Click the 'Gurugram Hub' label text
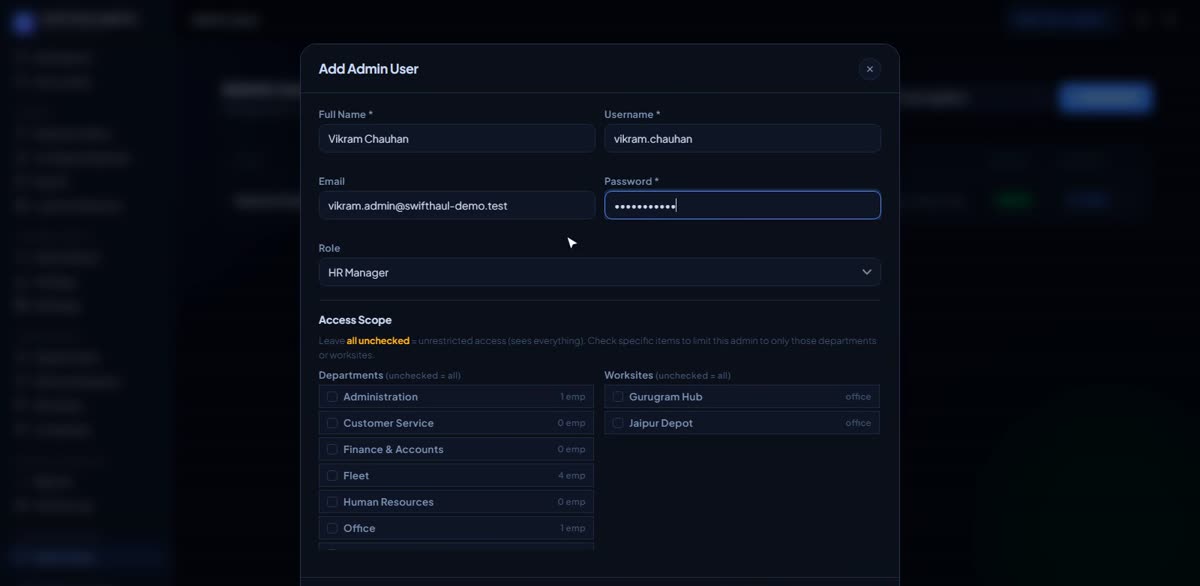The height and width of the screenshot is (586, 1200). (x=665, y=397)
